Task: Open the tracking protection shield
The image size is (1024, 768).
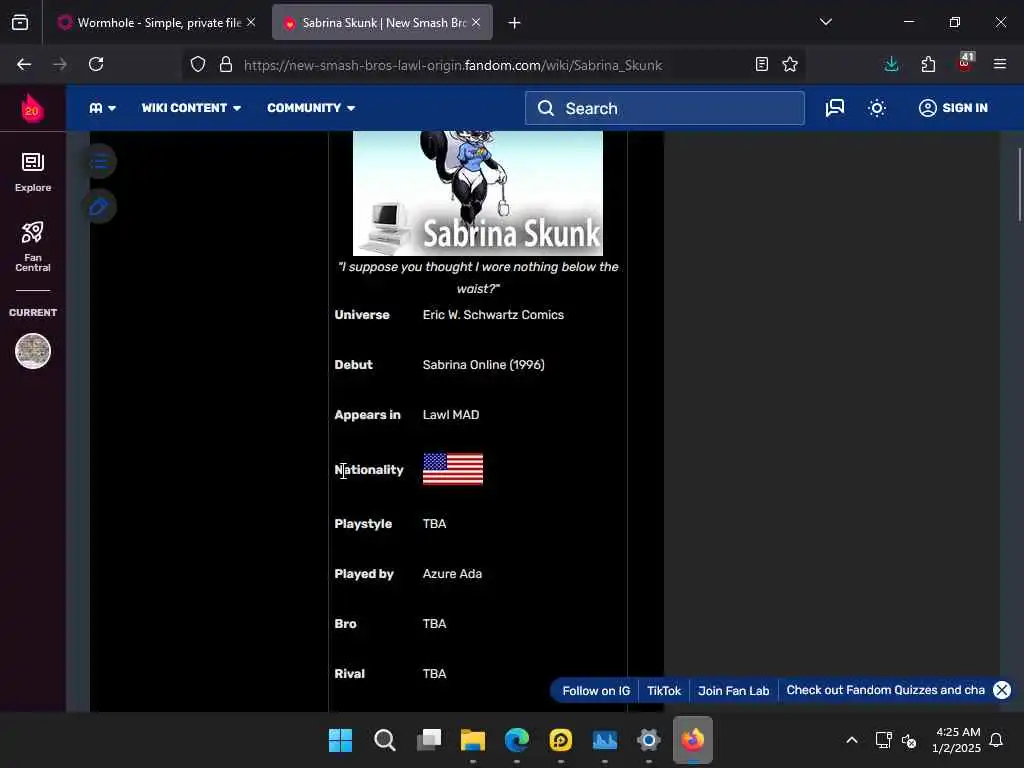Action: [198, 64]
